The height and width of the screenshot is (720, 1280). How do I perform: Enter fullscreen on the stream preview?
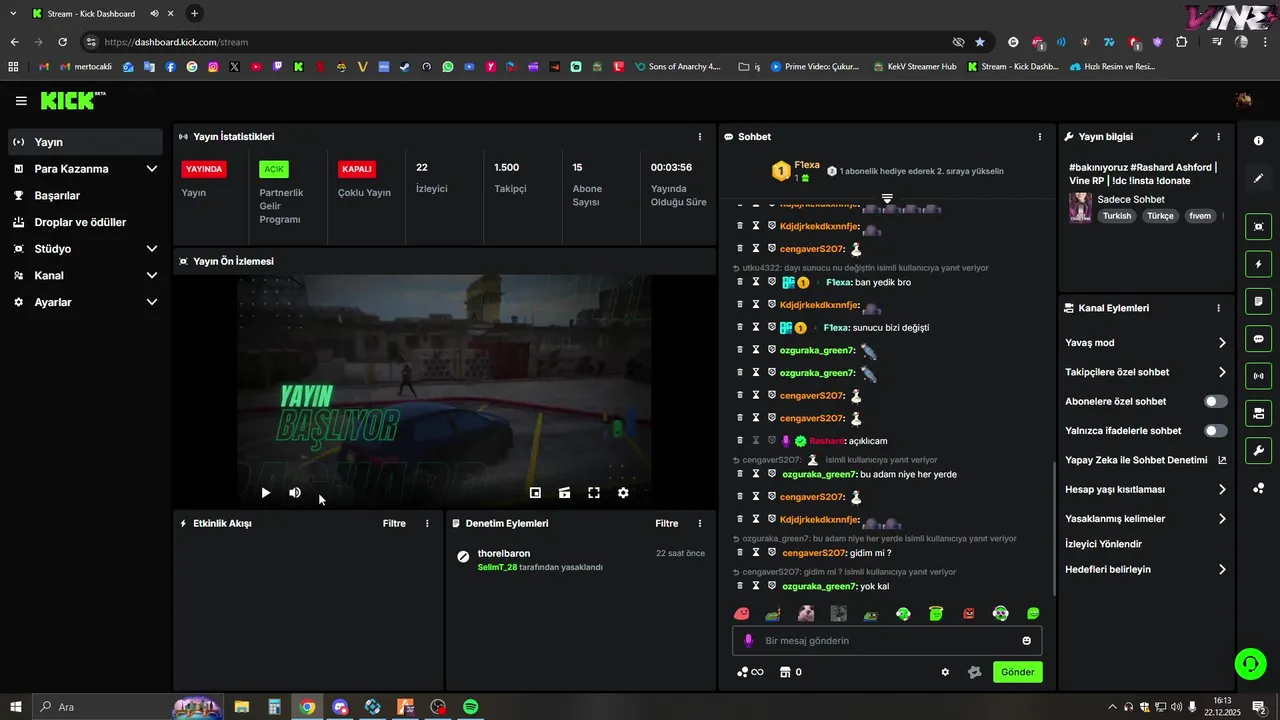point(594,493)
